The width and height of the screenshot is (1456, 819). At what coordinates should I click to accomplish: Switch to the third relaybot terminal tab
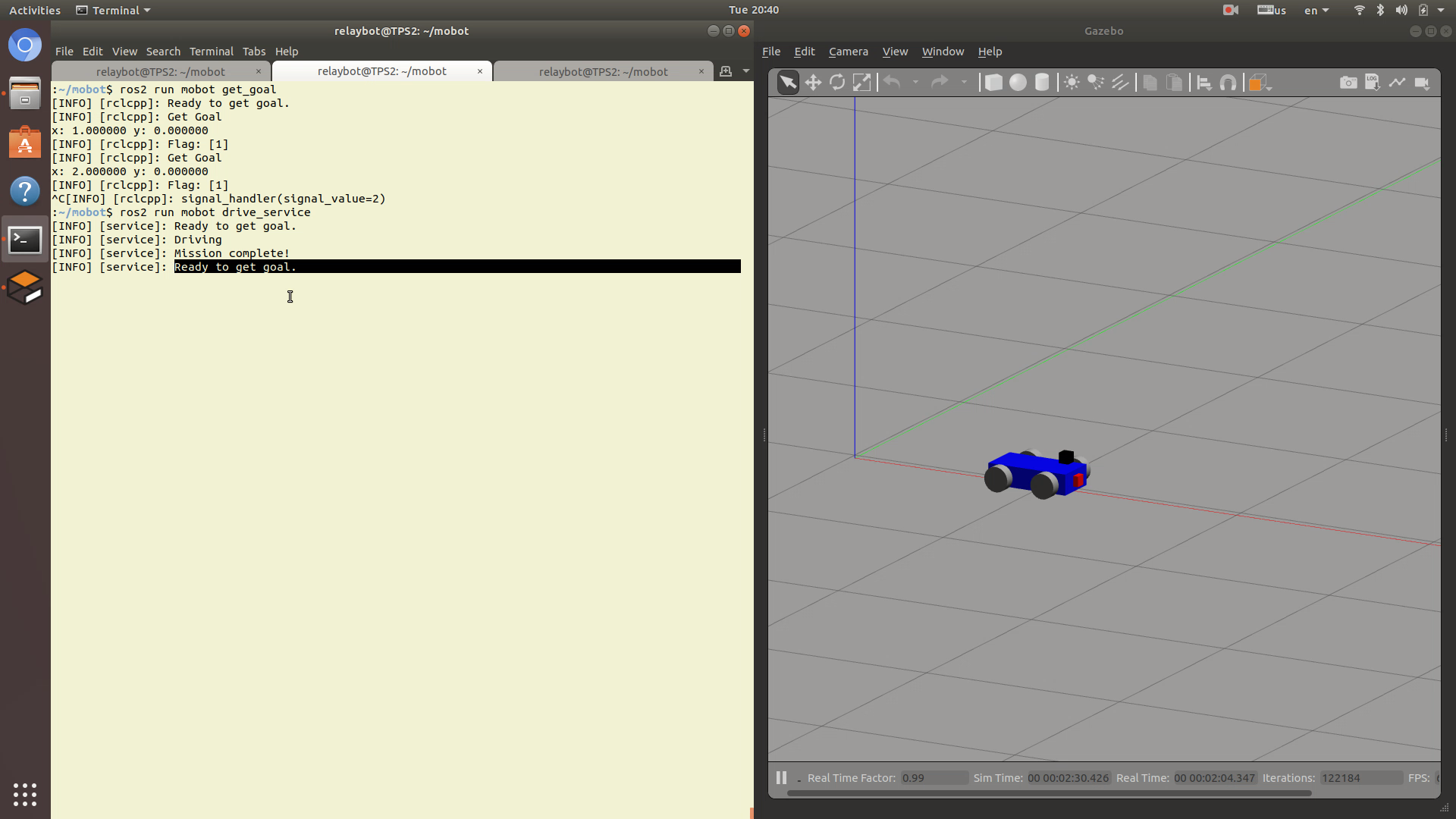(x=603, y=71)
